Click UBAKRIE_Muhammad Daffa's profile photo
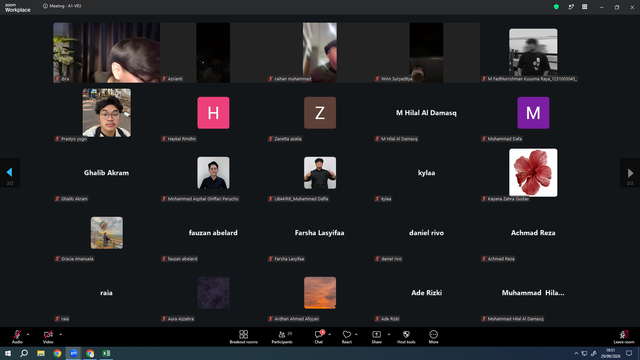Image resolution: width=640 pixels, height=360 pixels. (x=320, y=173)
